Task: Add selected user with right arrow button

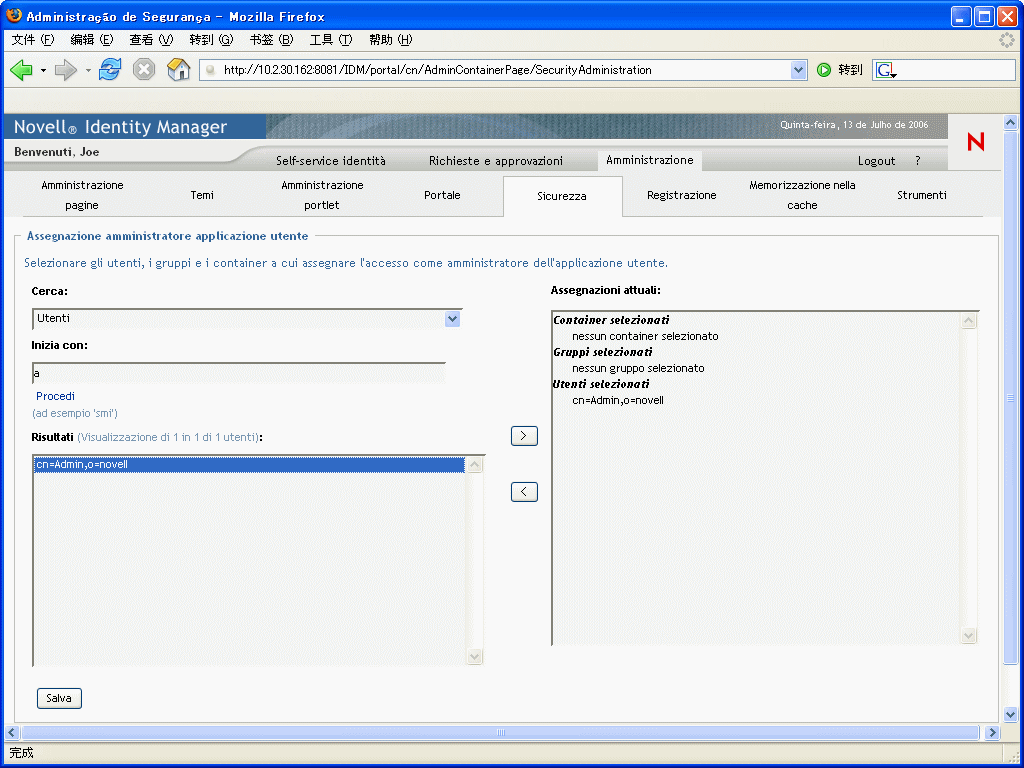Action: 524,436
